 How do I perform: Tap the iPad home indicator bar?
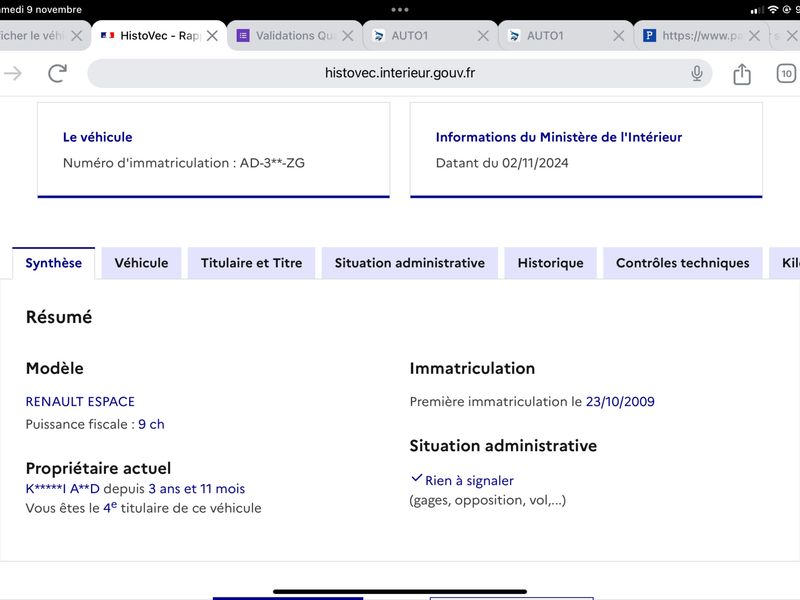pyautogui.click(x=399, y=591)
